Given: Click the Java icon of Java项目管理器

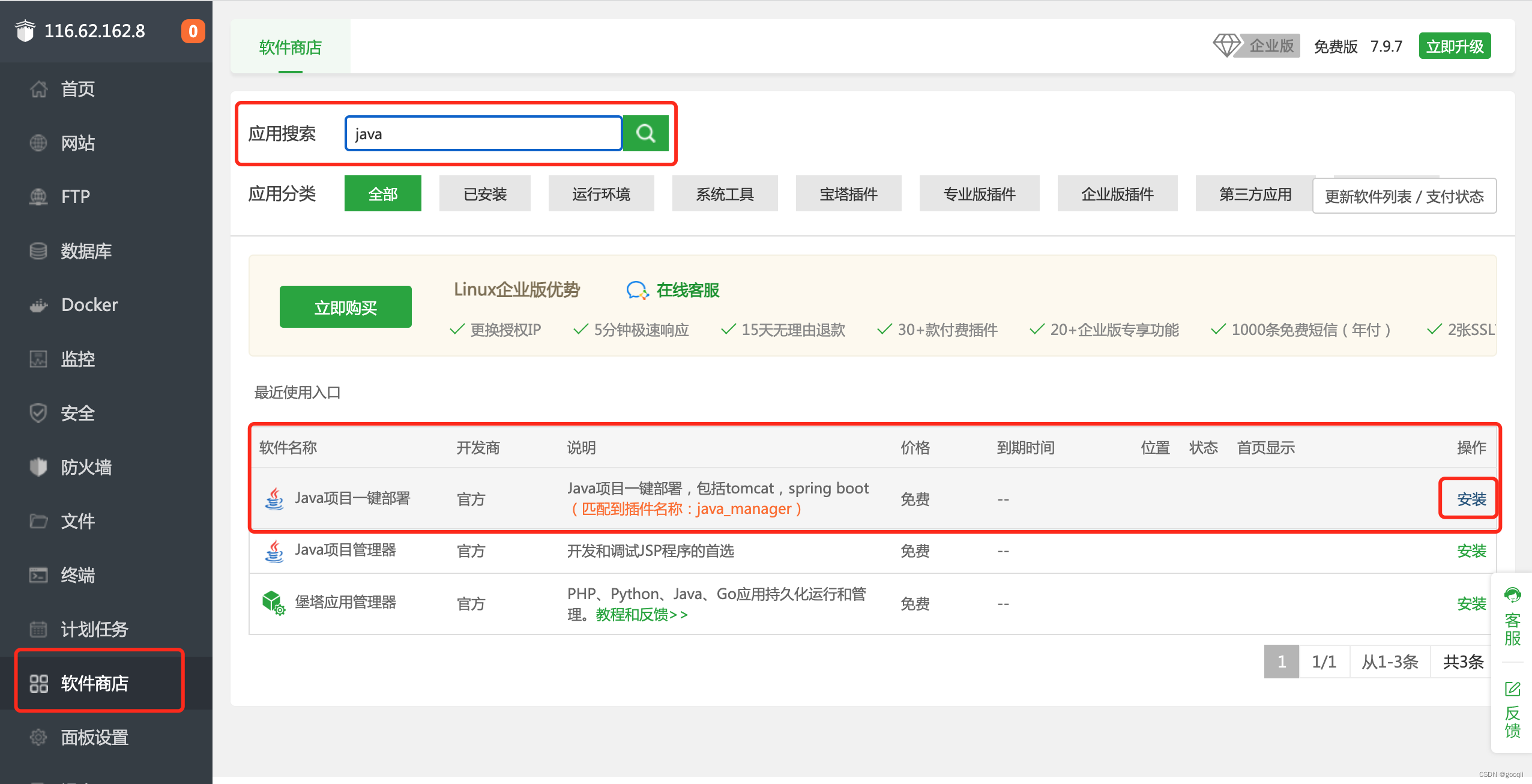Looking at the screenshot, I should coord(274,551).
